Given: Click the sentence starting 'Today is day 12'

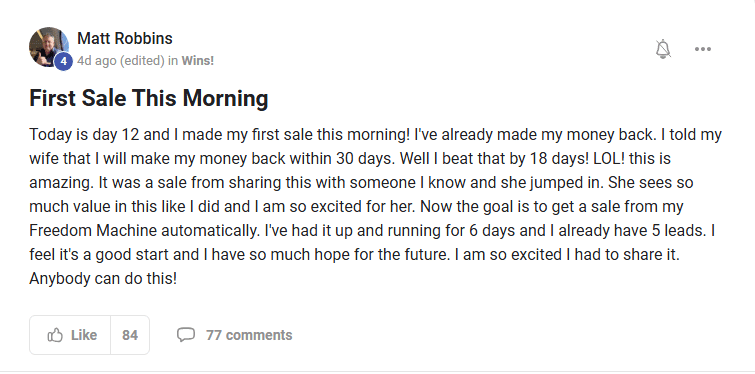Looking at the screenshot, I should [220, 134].
